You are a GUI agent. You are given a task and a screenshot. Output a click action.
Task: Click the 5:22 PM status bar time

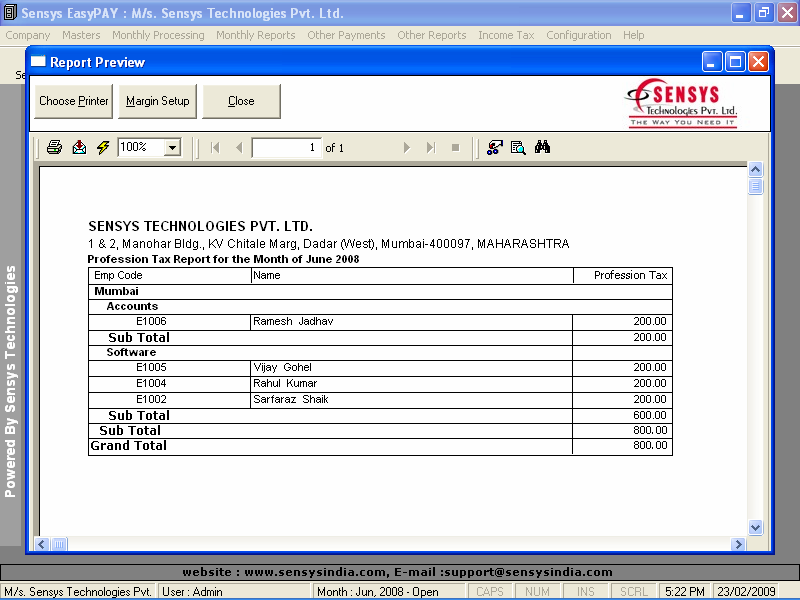pos(685,592)
